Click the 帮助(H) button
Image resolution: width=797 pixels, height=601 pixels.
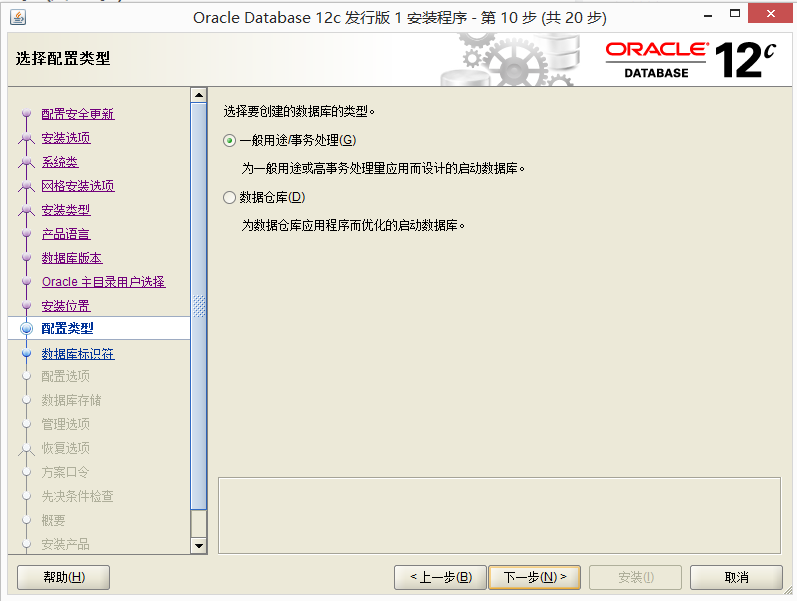(x=64, y=578)
